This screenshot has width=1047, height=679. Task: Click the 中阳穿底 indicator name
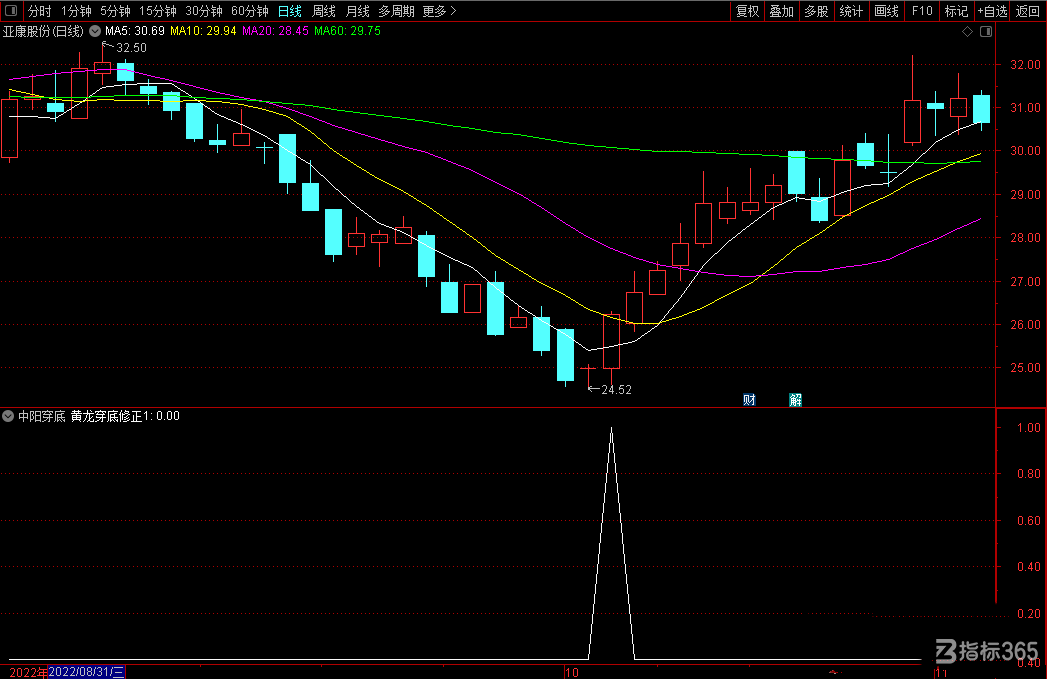pos(41,416)
